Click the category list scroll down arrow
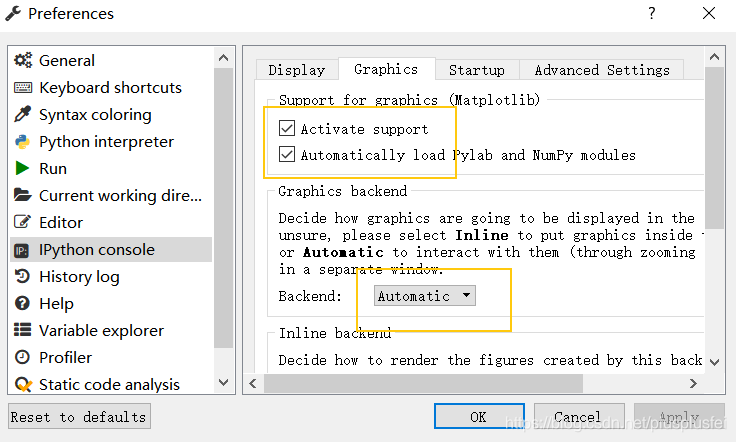The image size is (736, 442). click(x=223, y=382)
